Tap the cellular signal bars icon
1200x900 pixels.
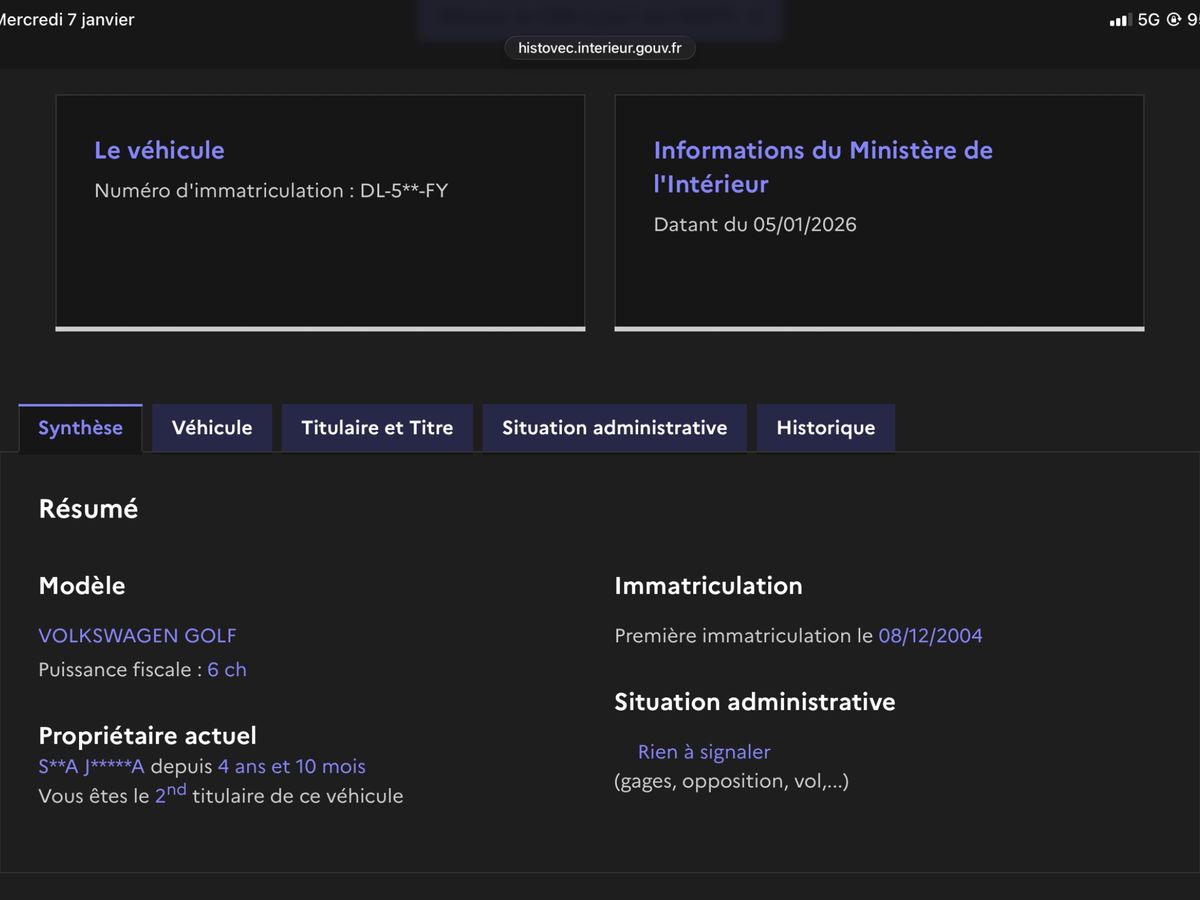click(x=1120, y=20)
